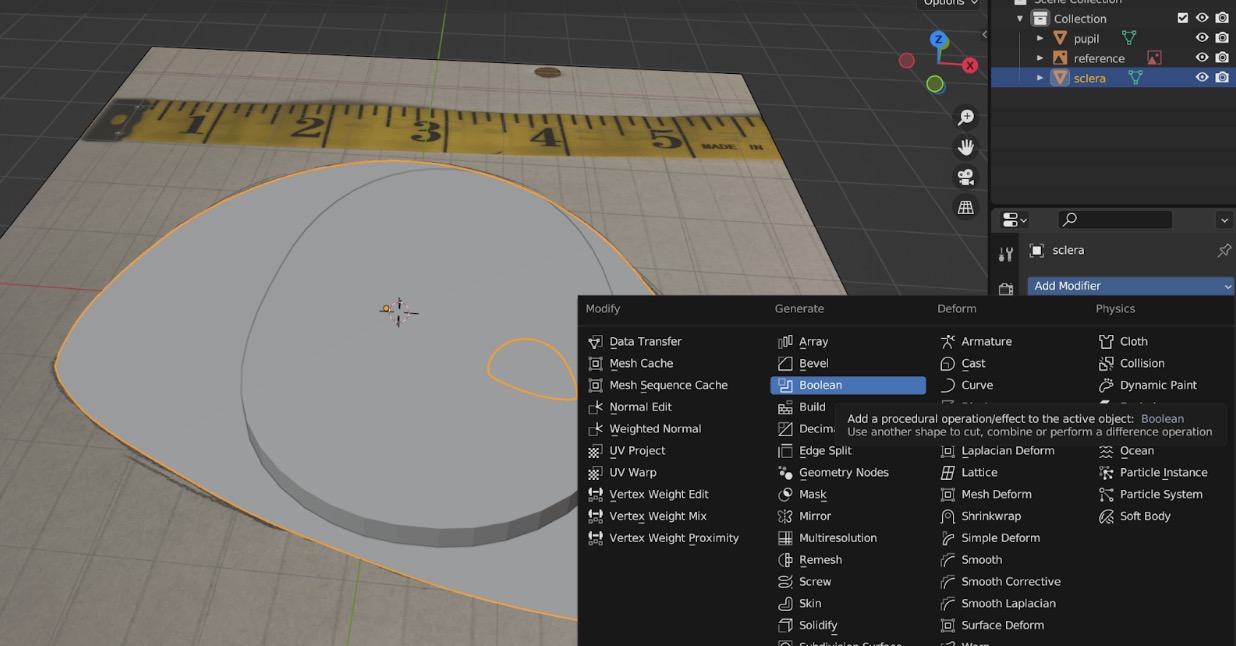Expand the sclera object tree
Viewport: 1236px width, 646px height.
(1040, 77)
